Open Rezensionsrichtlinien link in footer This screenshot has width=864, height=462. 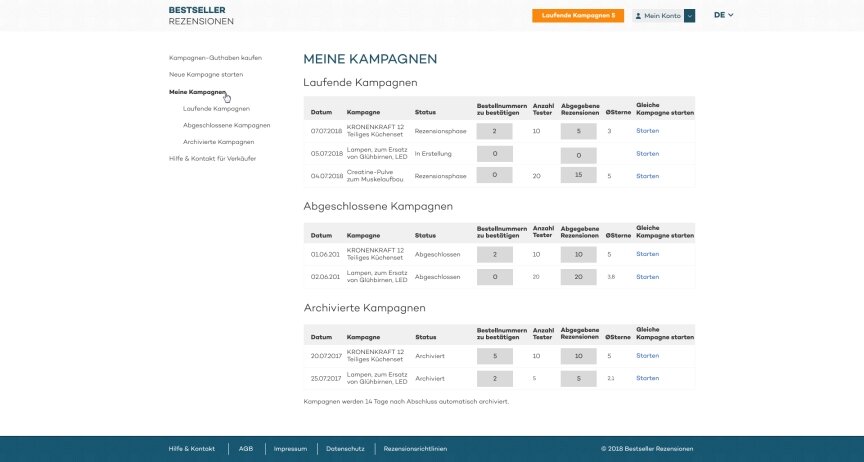point(415,449)
